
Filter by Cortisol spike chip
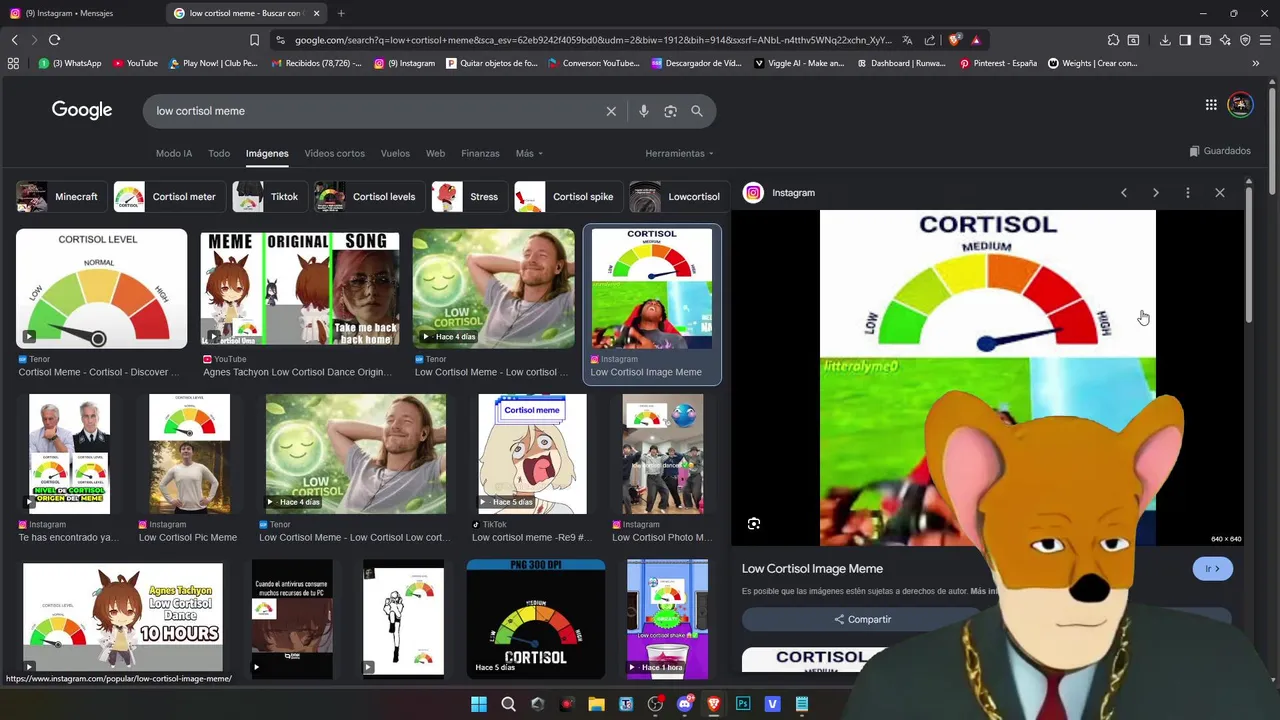[568, 197]
